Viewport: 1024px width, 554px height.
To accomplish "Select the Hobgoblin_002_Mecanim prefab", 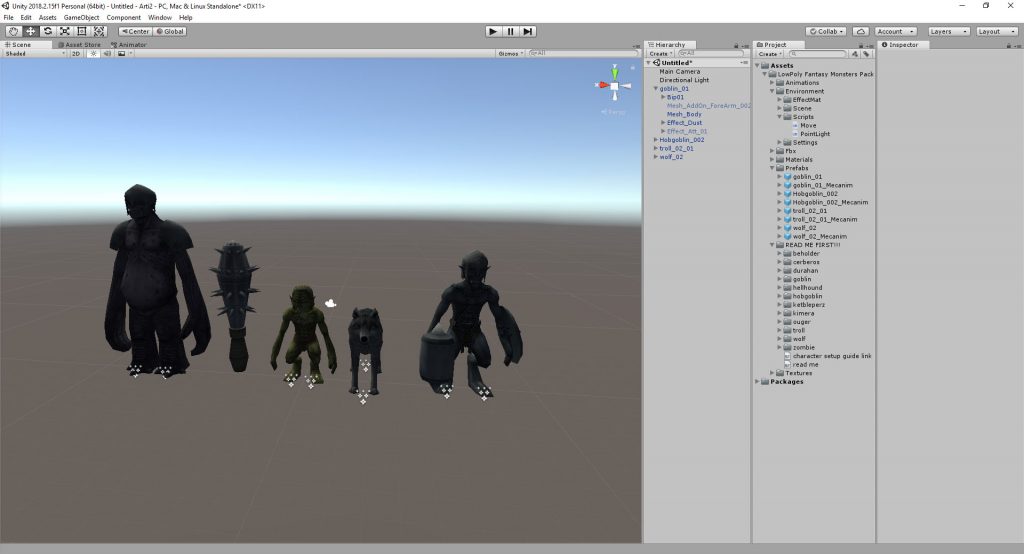I will [830, 202].
